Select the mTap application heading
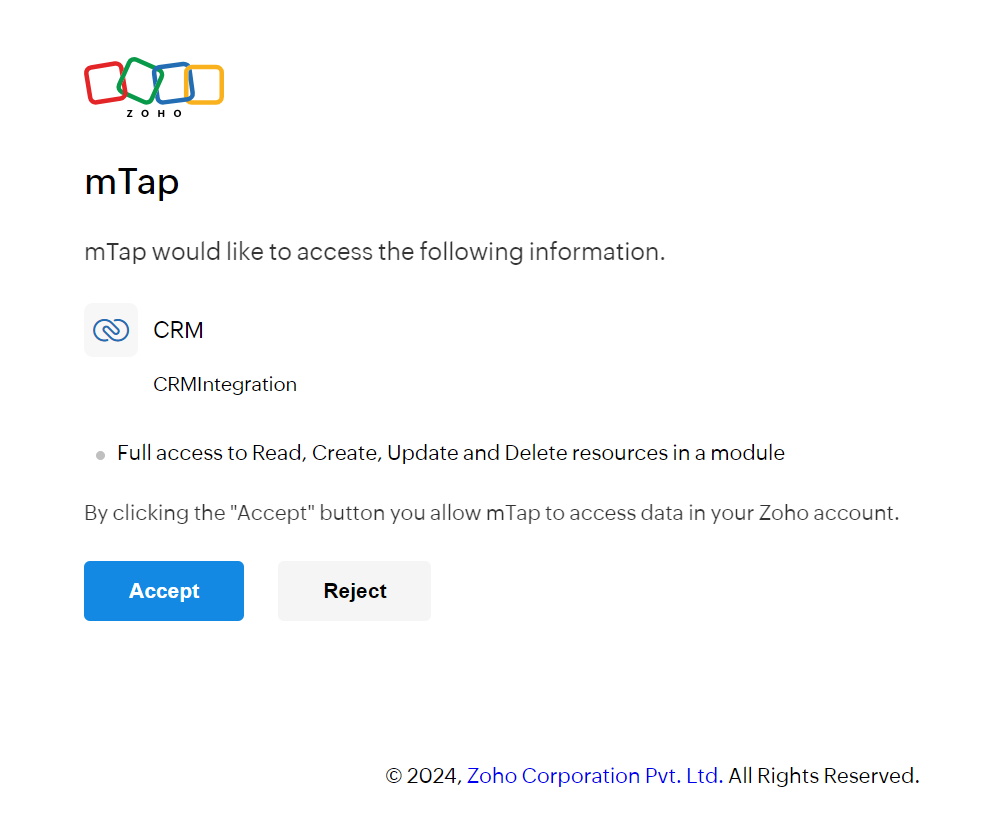The image size is (1006, 820). click(x=131, y=183)
